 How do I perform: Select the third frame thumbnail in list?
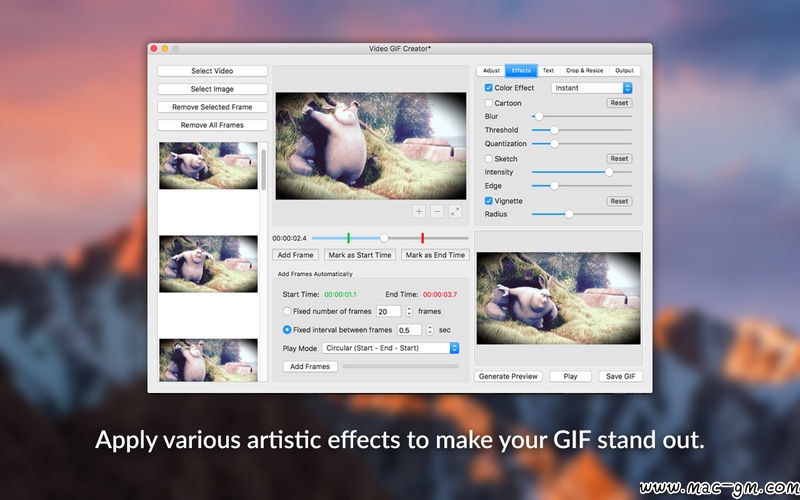tap(208, 360)
